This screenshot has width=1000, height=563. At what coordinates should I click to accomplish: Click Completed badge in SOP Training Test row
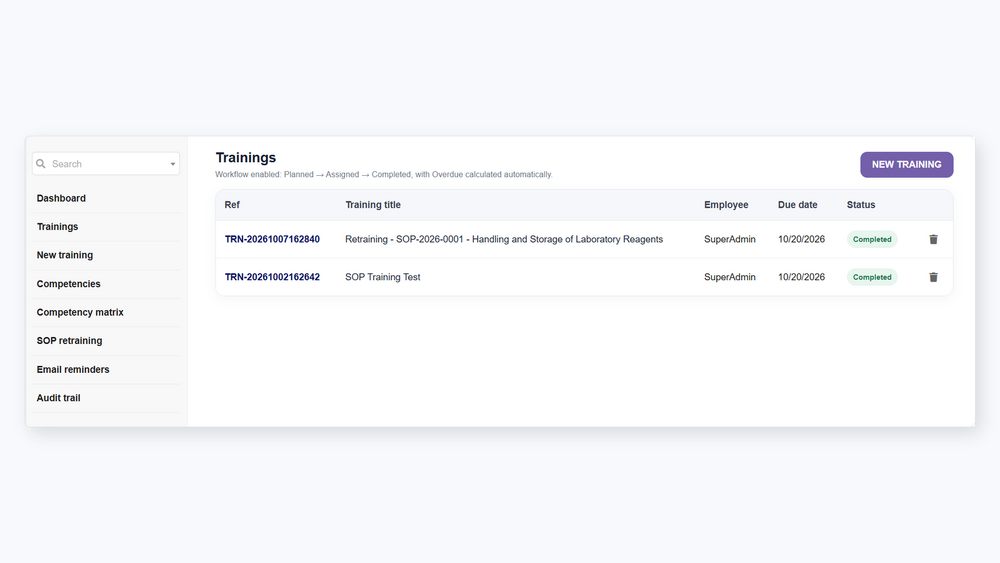click(872, 277)
